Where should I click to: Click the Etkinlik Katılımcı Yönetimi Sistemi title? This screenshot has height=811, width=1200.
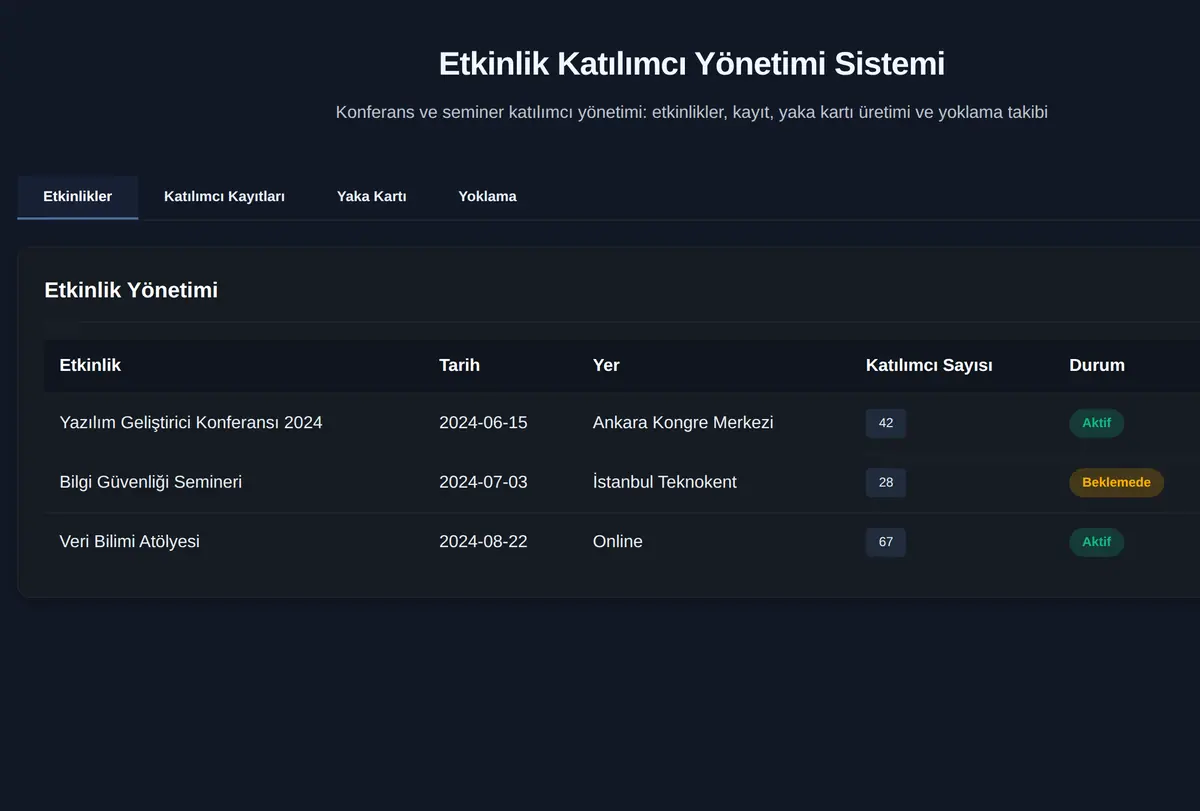[692, 64]
